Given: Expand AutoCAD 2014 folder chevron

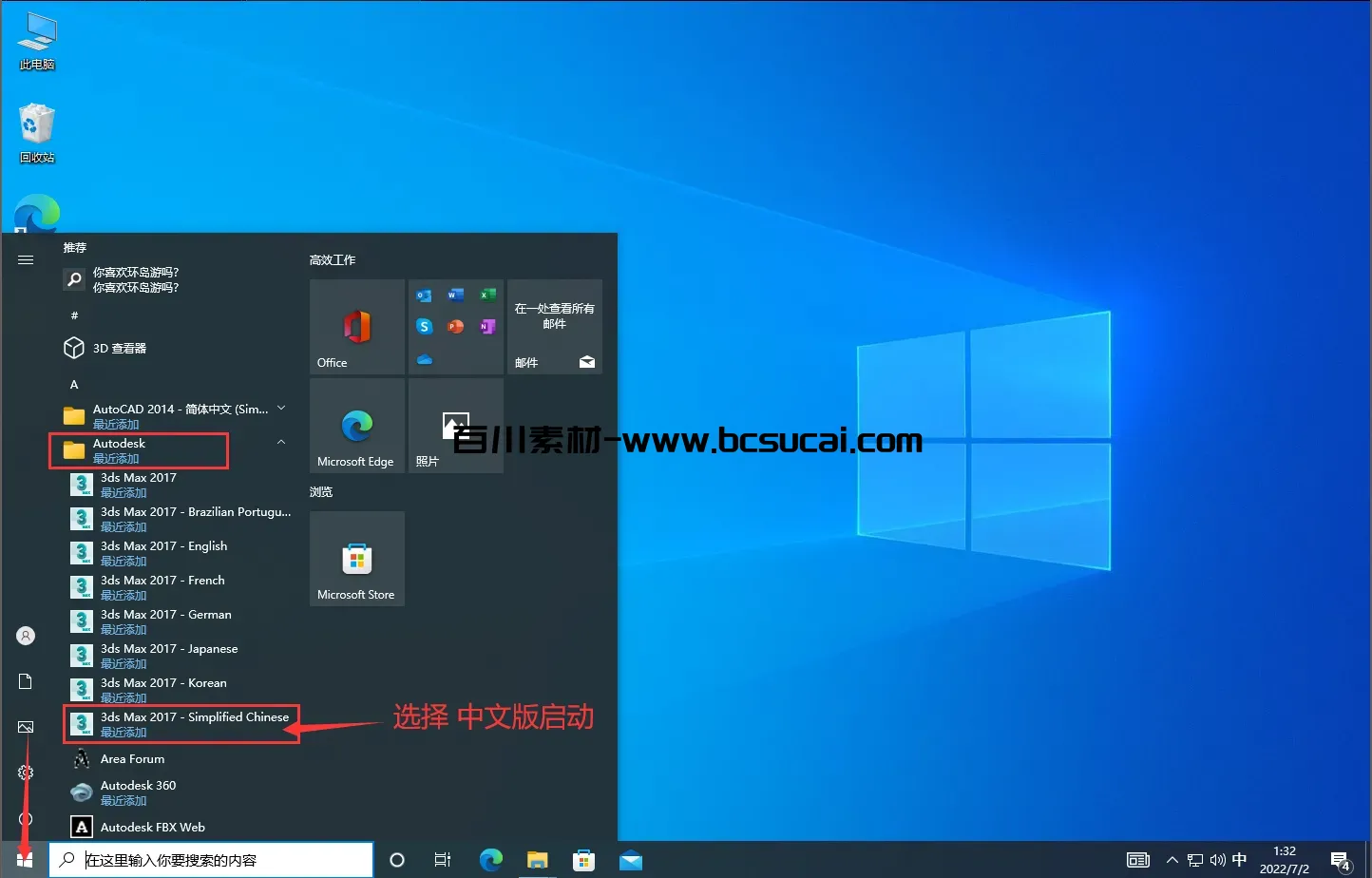Looking at the screenshot, I should 281,409.
